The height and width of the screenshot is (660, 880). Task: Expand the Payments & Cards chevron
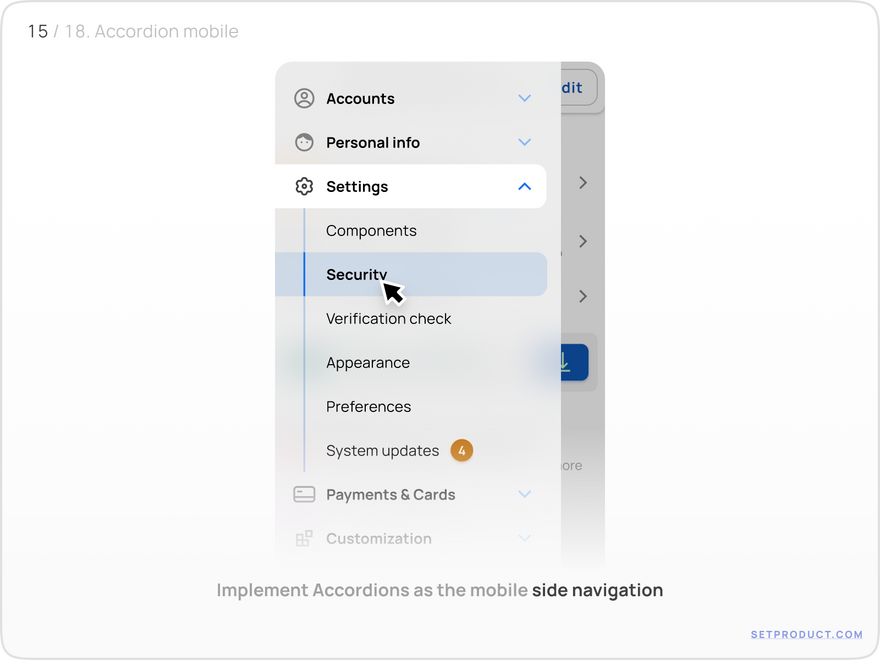click(524, 494)
